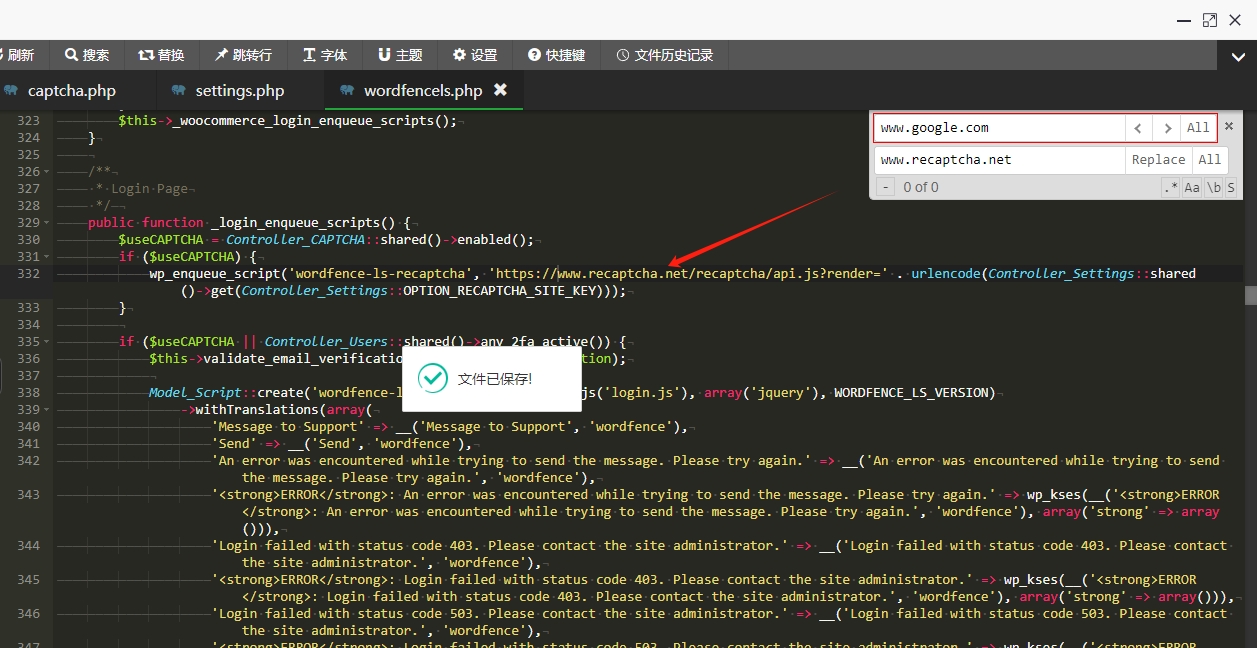Screen dimensions: 1257x648
Task: Maximize the editor window
Action: pyautogui.click(x=1209, y=20)
